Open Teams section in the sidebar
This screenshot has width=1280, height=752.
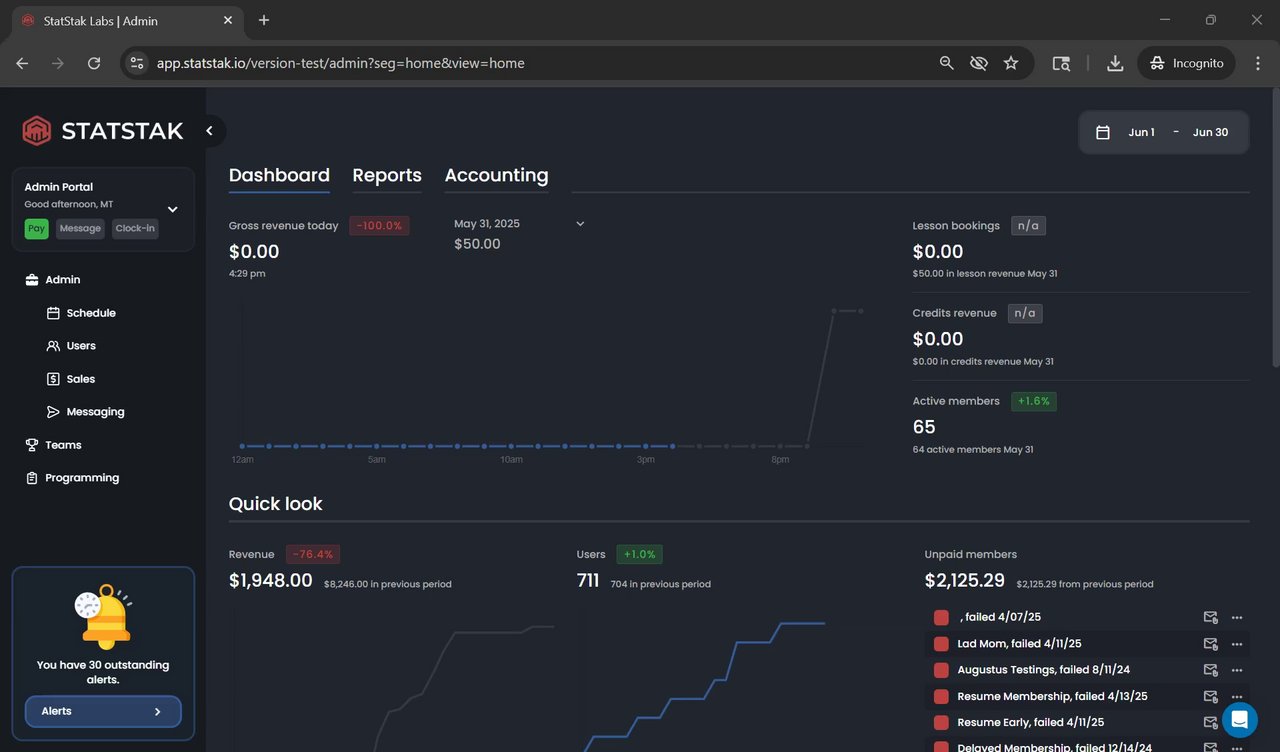(x=63, y=445)
